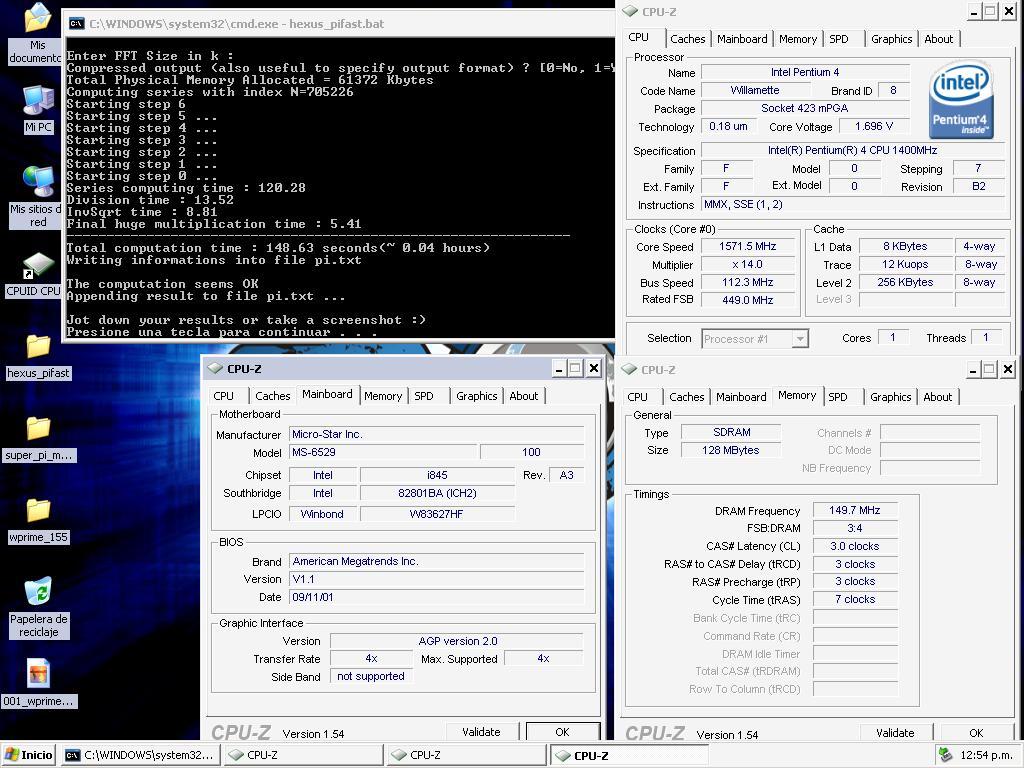Open Mainboard tab in top CPU-Z window
Viewport: 1024px width, 768px height.
(742, 39)
